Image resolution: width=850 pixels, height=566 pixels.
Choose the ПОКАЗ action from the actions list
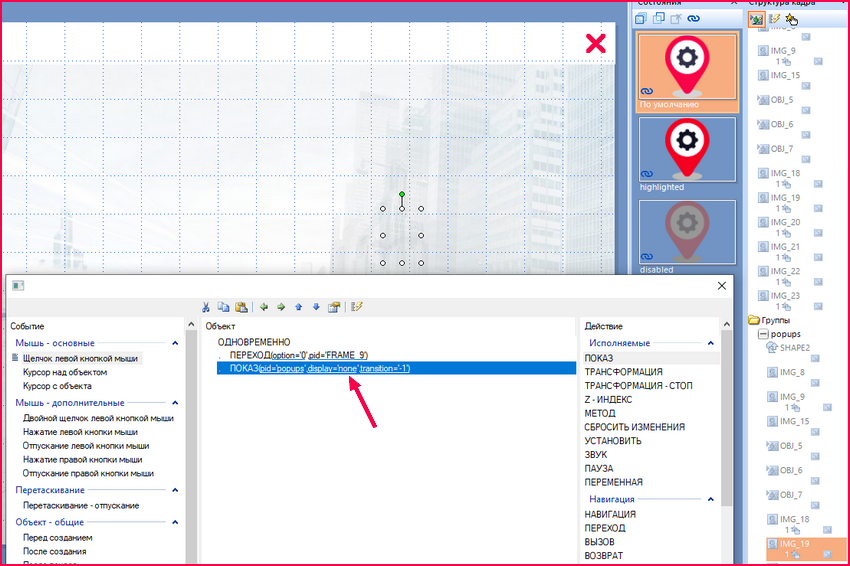598,358
